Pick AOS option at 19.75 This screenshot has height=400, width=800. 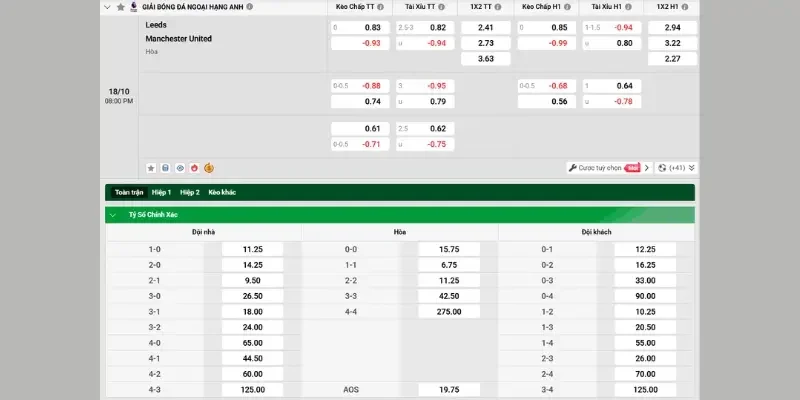[x=449, y=390]
